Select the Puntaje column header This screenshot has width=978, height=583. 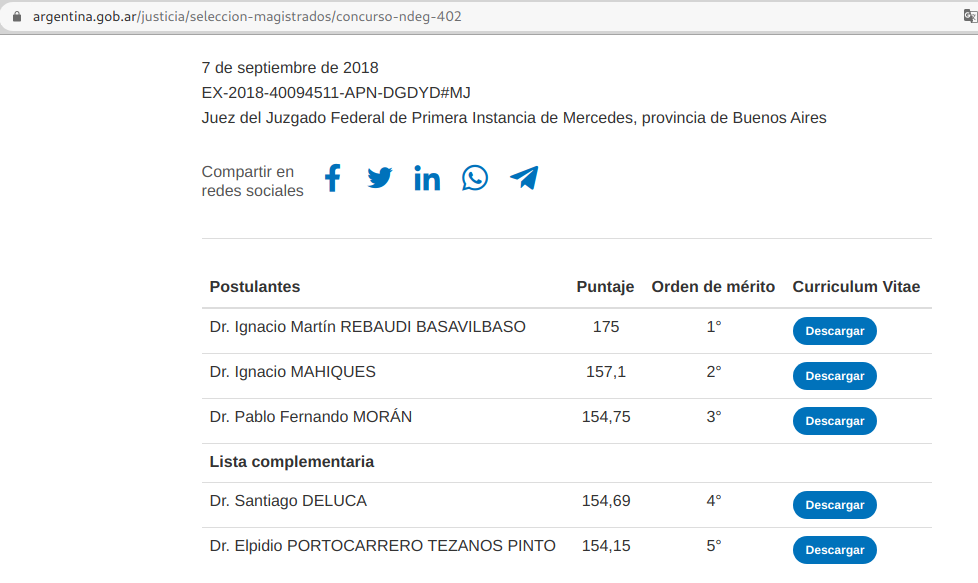point(605,287)
